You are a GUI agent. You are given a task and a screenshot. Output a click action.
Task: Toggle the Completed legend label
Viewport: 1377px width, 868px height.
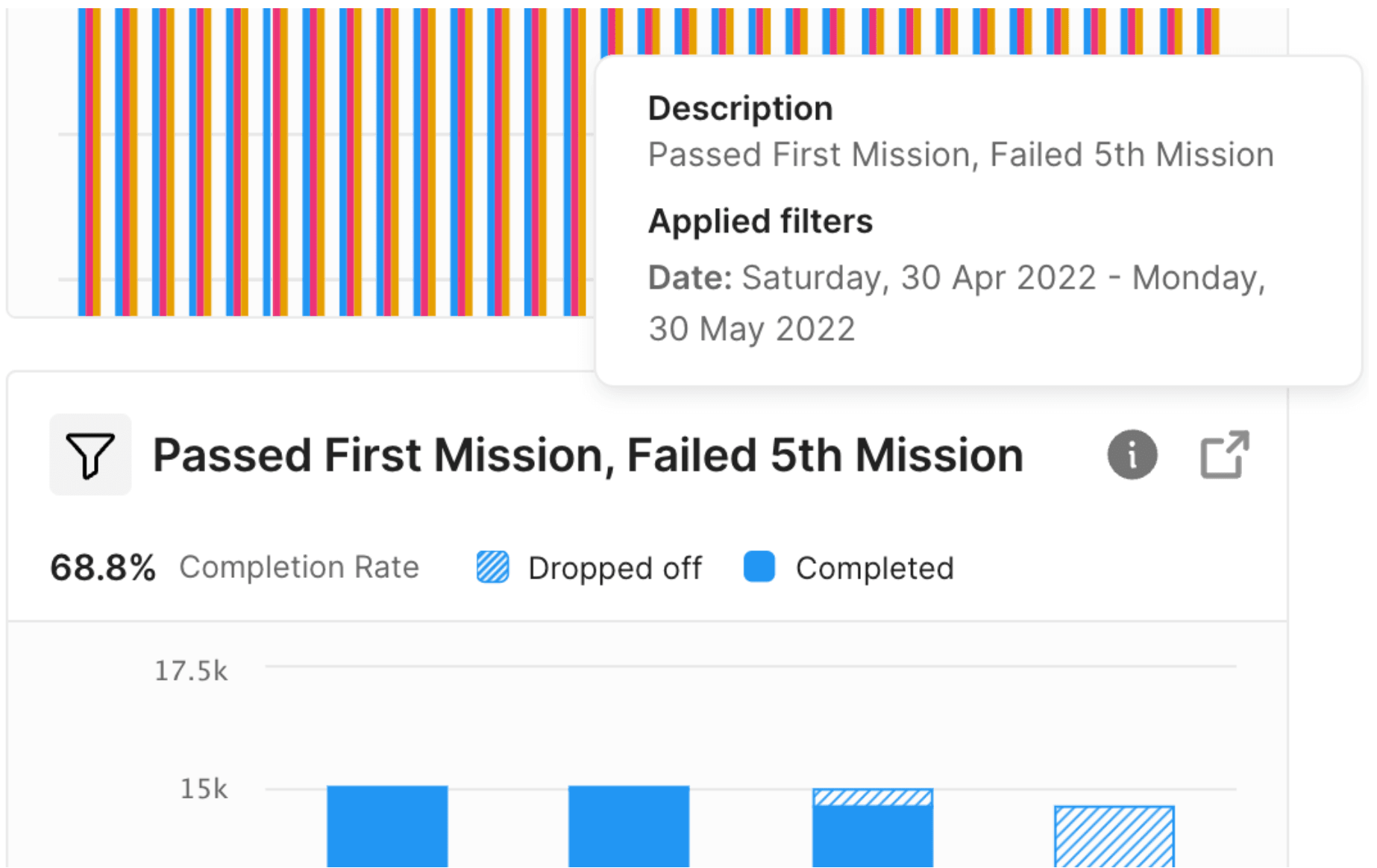[x=874, y=568]
